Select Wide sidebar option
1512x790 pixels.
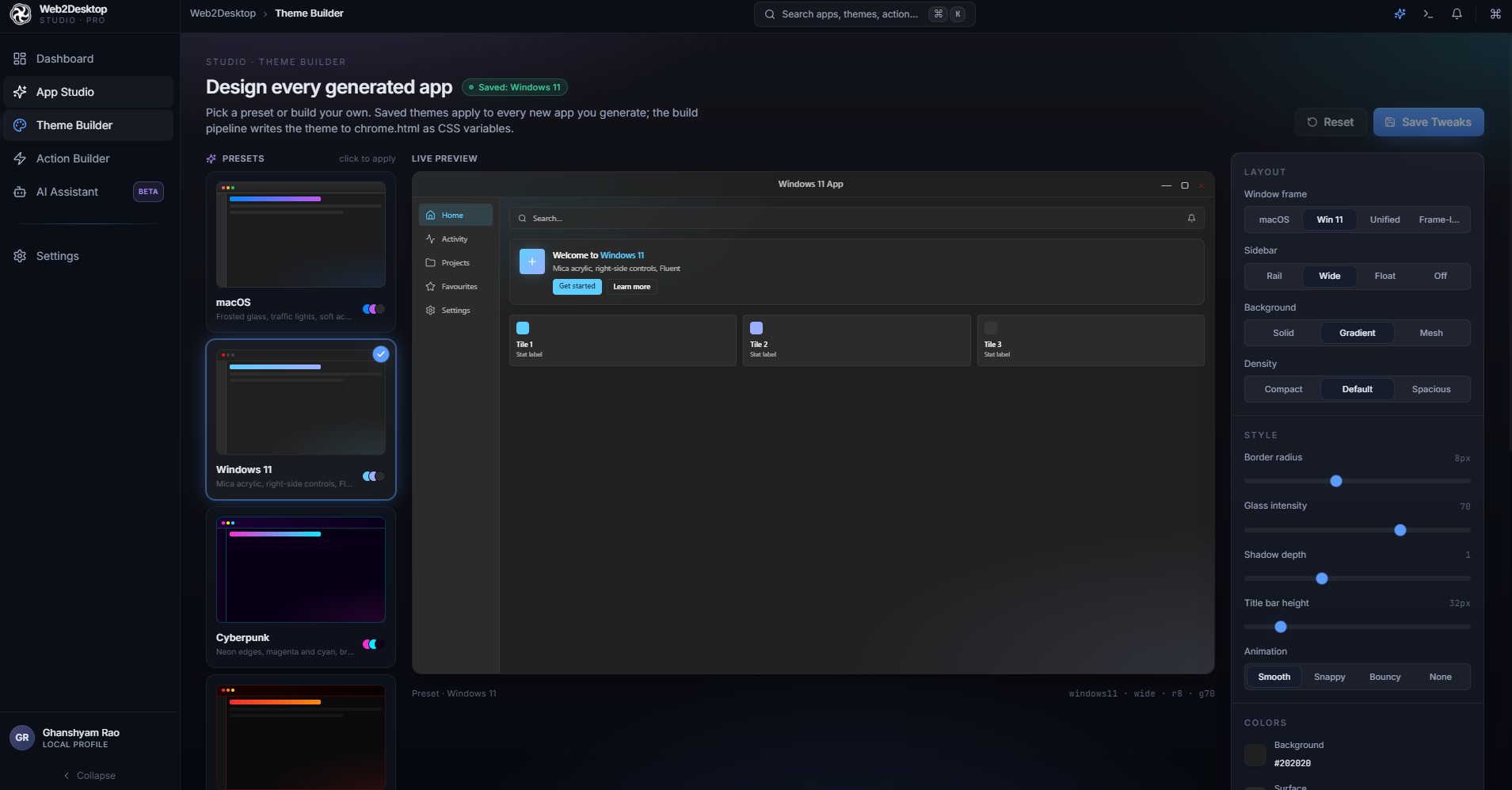tap(1330, 276)
